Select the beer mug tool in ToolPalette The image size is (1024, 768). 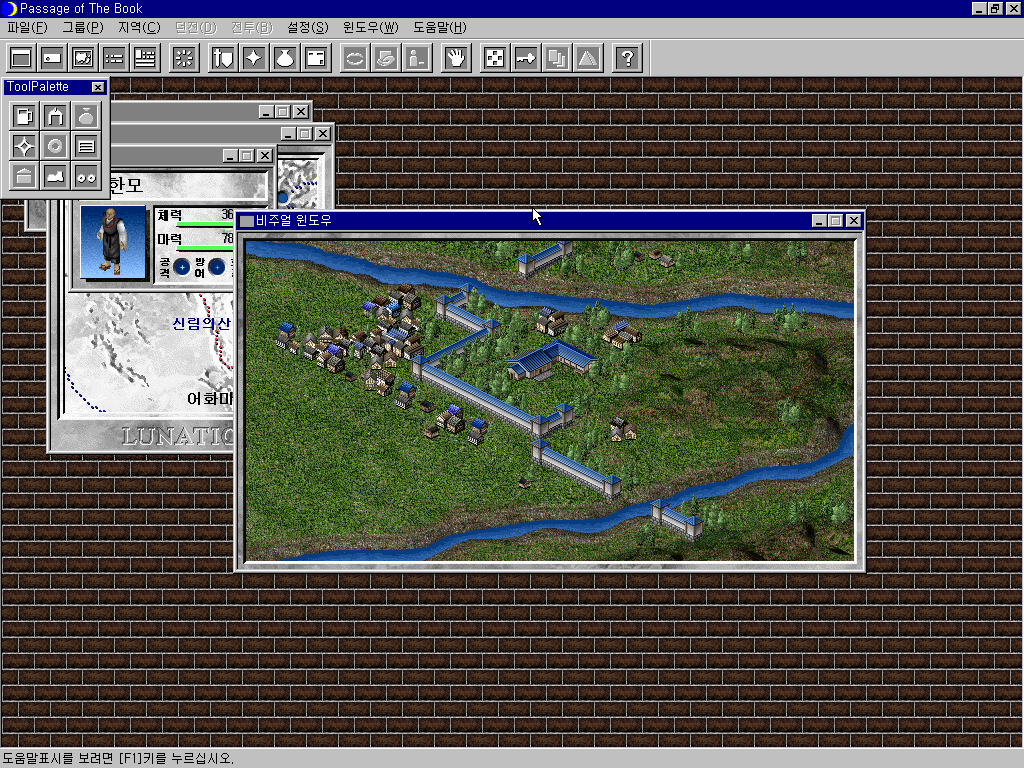pos(24,116)
